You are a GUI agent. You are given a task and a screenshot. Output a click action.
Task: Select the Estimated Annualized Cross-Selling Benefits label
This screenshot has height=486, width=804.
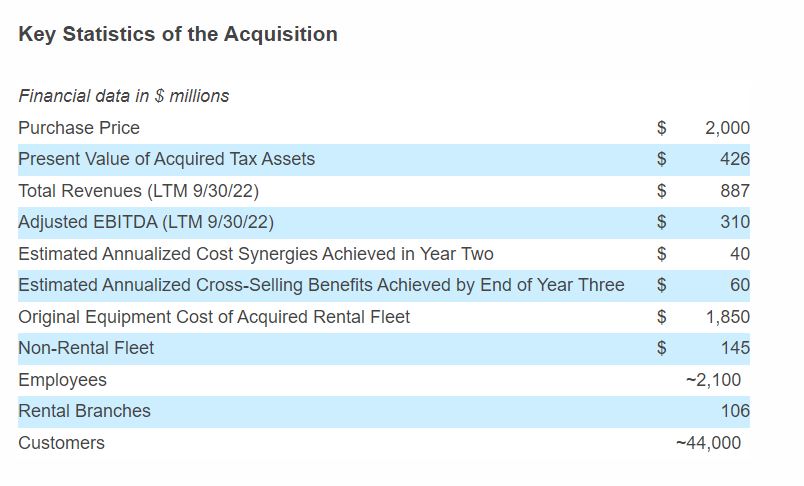[x=321, y=285]
